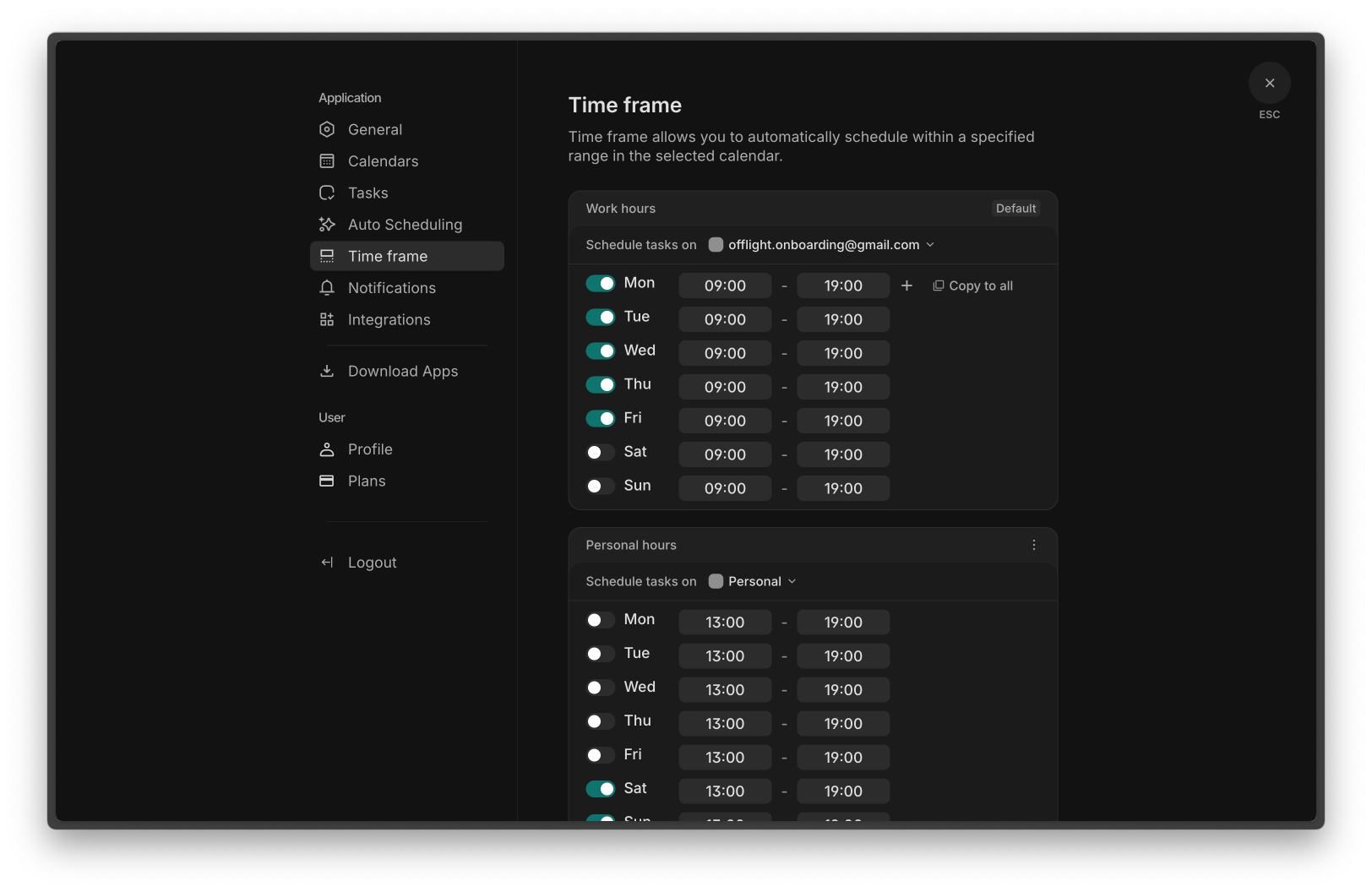Click the work calendar color square
1372x892 pixels.
tap(716, 245)
